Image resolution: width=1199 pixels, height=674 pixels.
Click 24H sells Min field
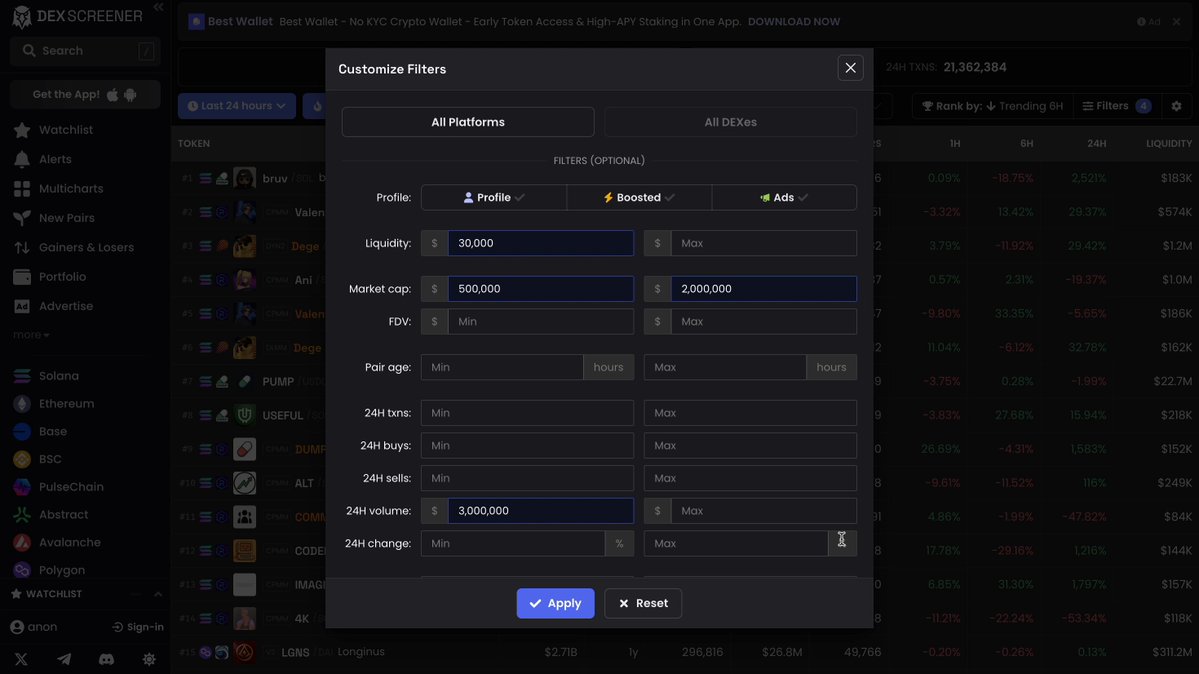[x=527, y=478]
